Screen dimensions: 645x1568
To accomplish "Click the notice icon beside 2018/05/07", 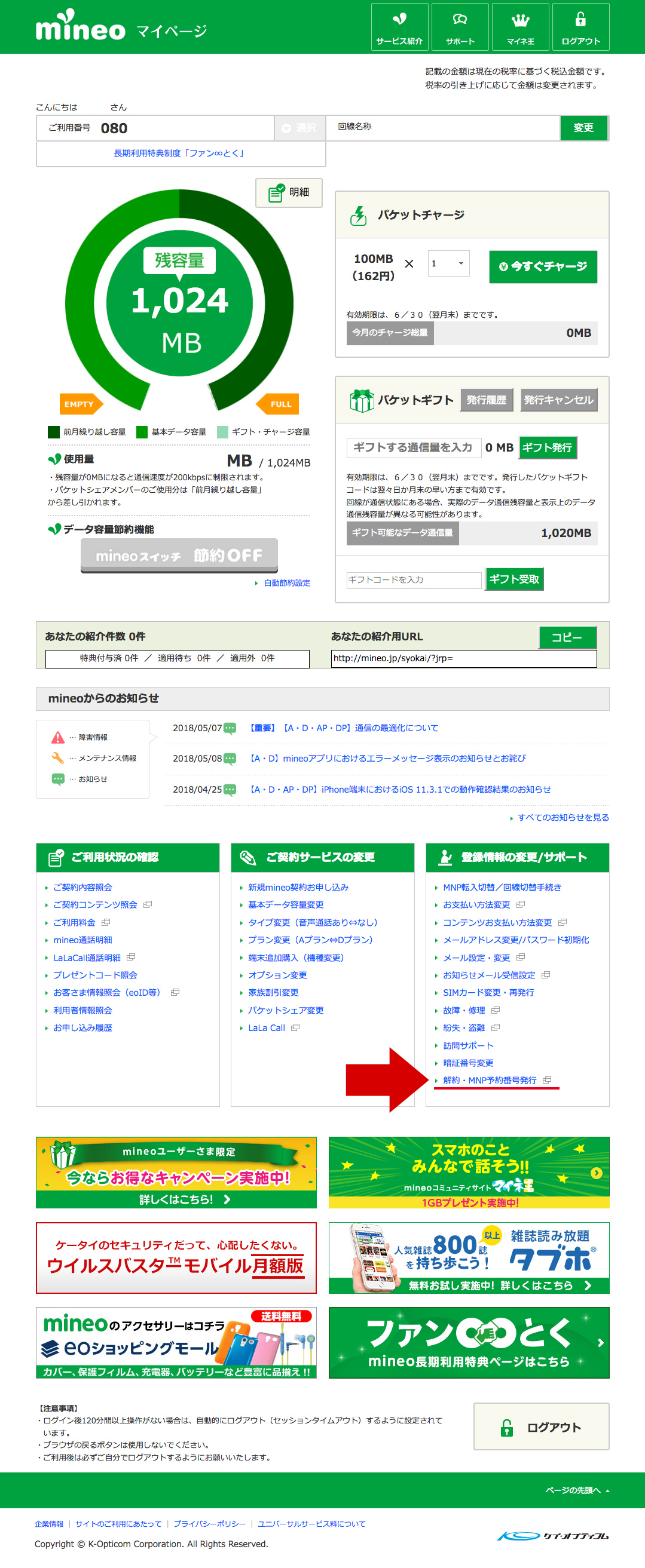I will pyautogui.click(x=230, y=728).
